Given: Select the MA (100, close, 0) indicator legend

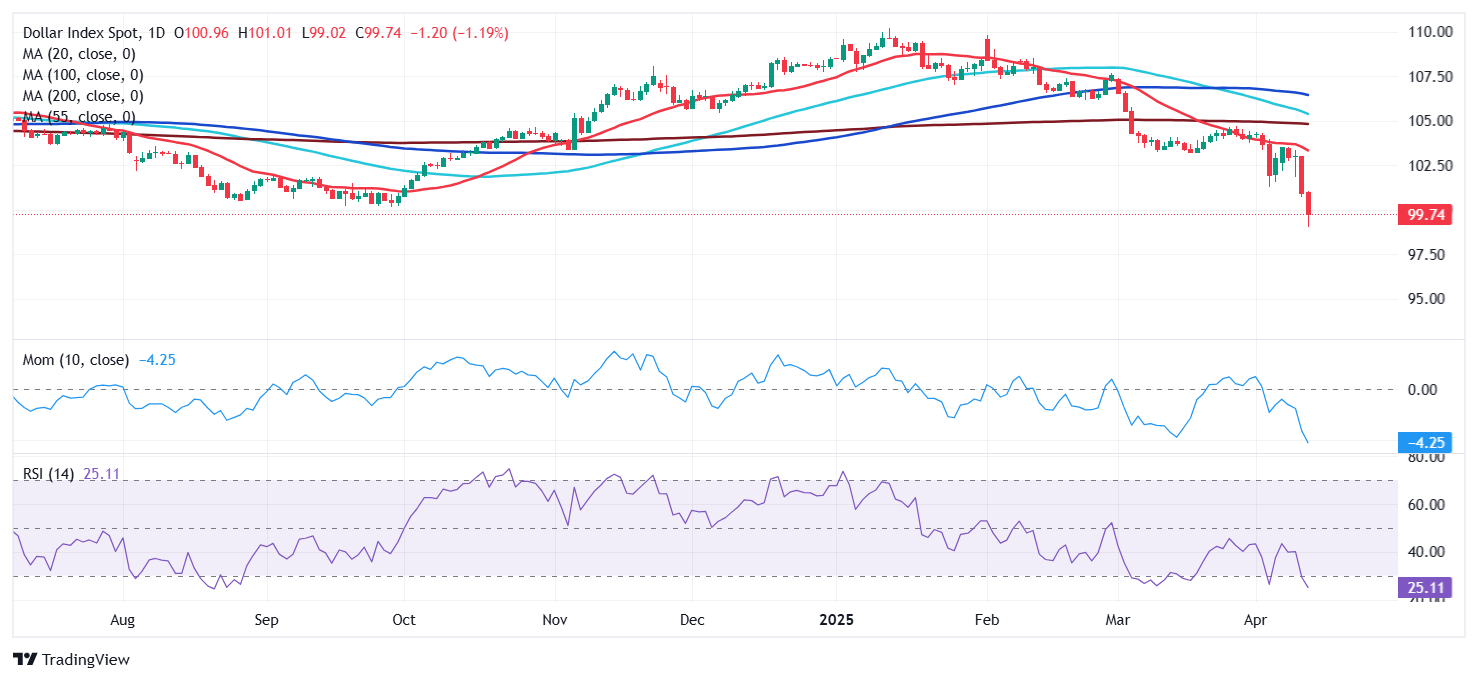Looking at the screenshot, I should [x=84, y=74].
